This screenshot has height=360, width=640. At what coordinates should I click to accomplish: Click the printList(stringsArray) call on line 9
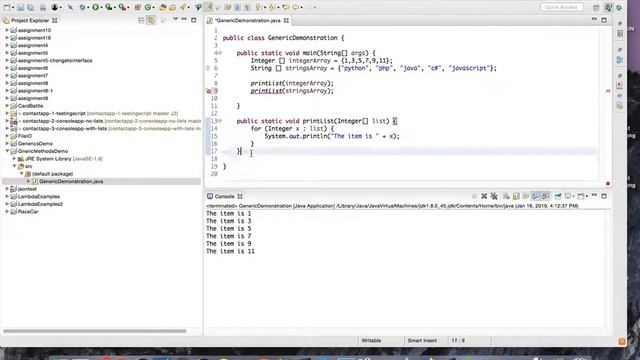pos(292,91)
